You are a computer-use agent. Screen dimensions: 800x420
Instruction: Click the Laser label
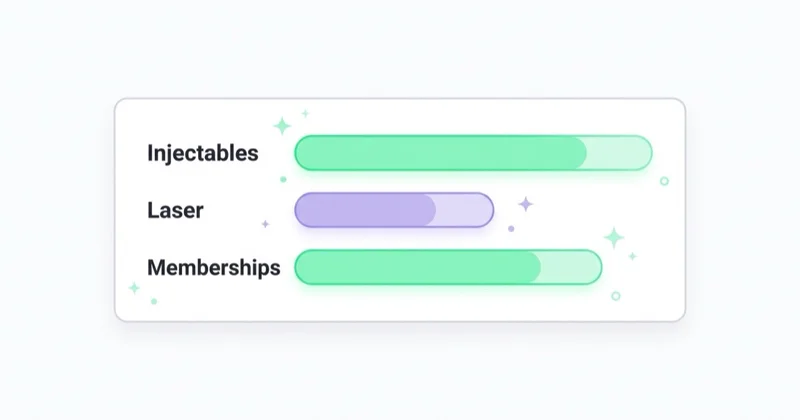tap(175, 210)
